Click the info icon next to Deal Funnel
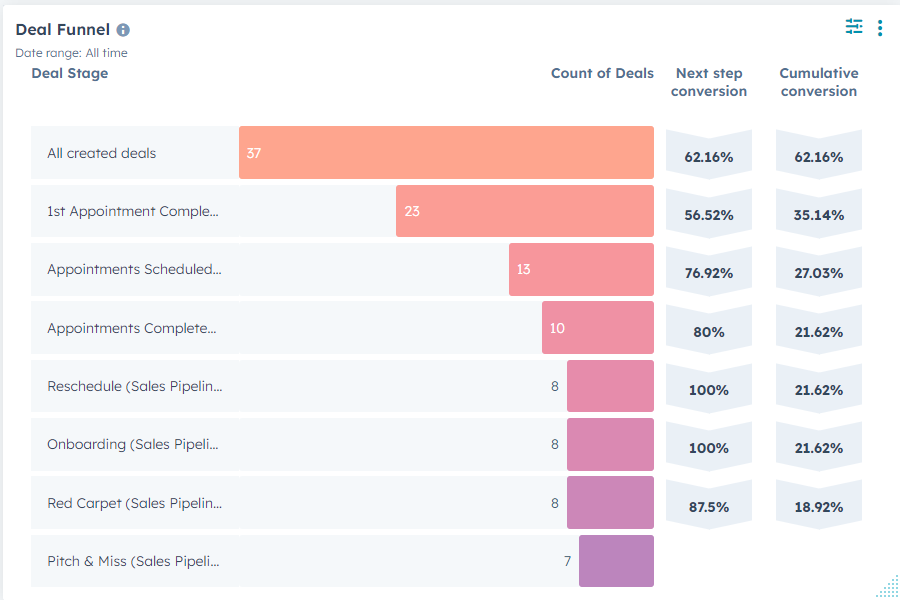 pyautogui.click(x=122, y=29)
